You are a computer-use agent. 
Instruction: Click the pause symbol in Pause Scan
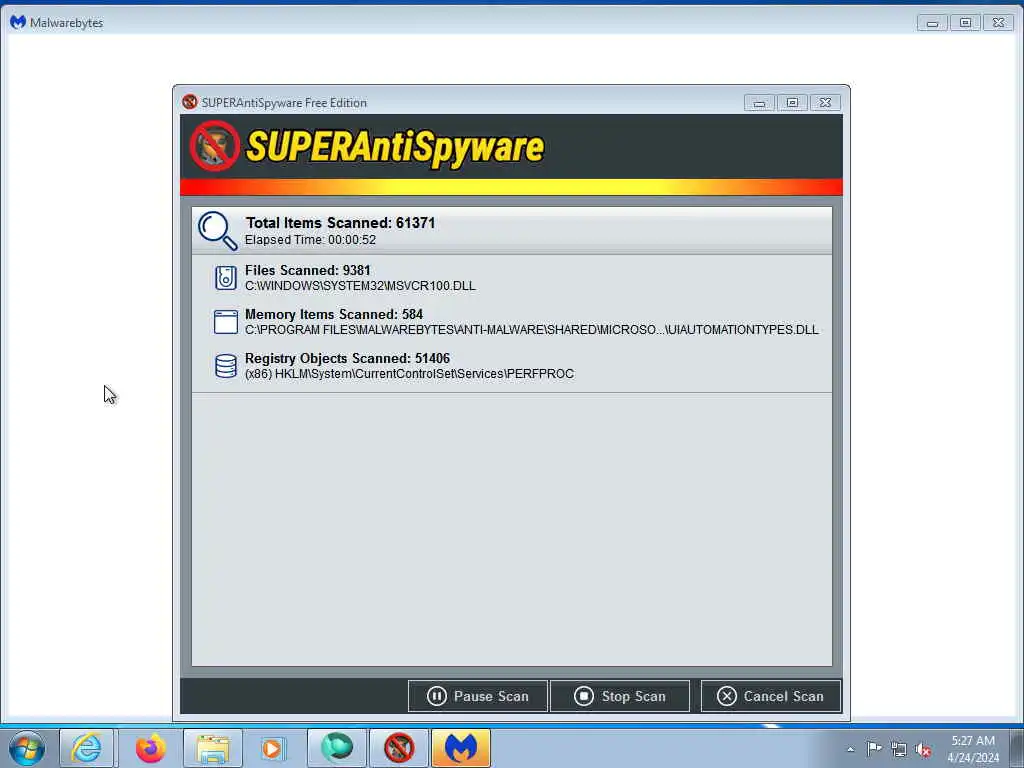coord(436,696)
